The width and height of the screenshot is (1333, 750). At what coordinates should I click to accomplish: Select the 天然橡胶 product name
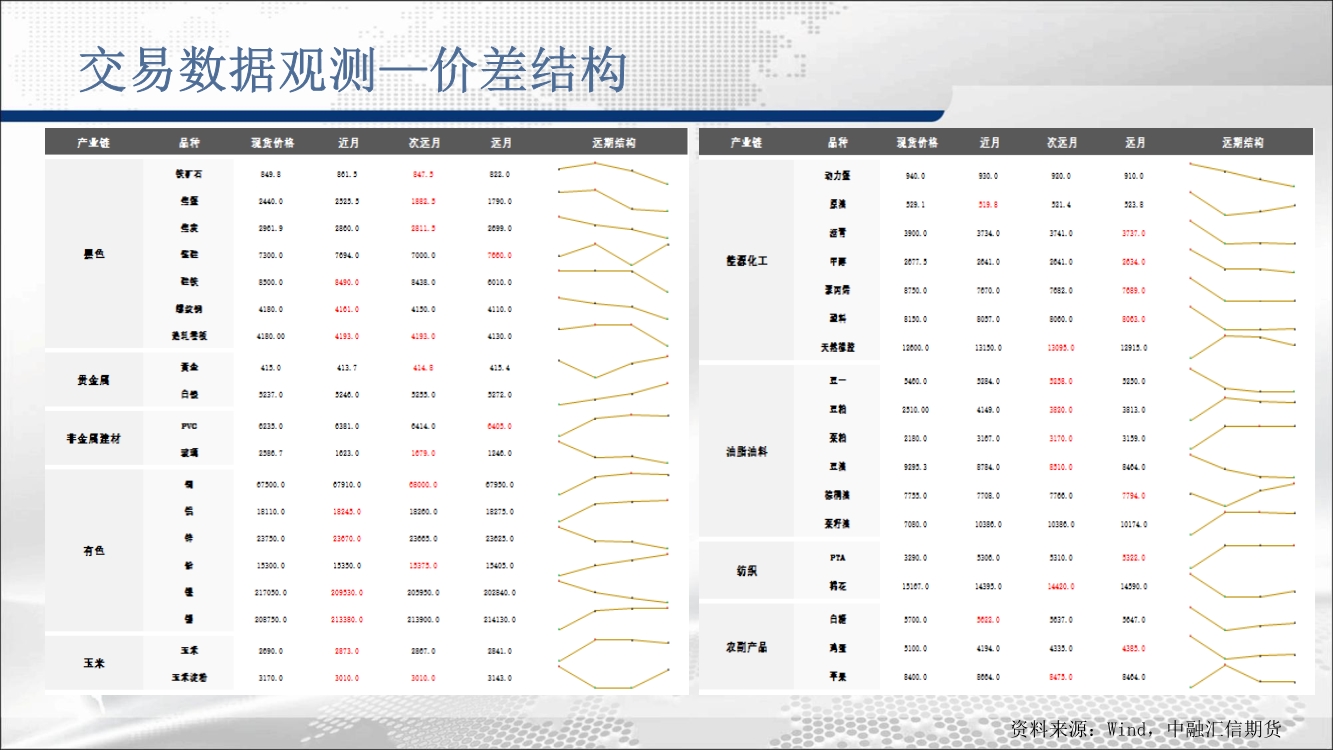point(838,347)
